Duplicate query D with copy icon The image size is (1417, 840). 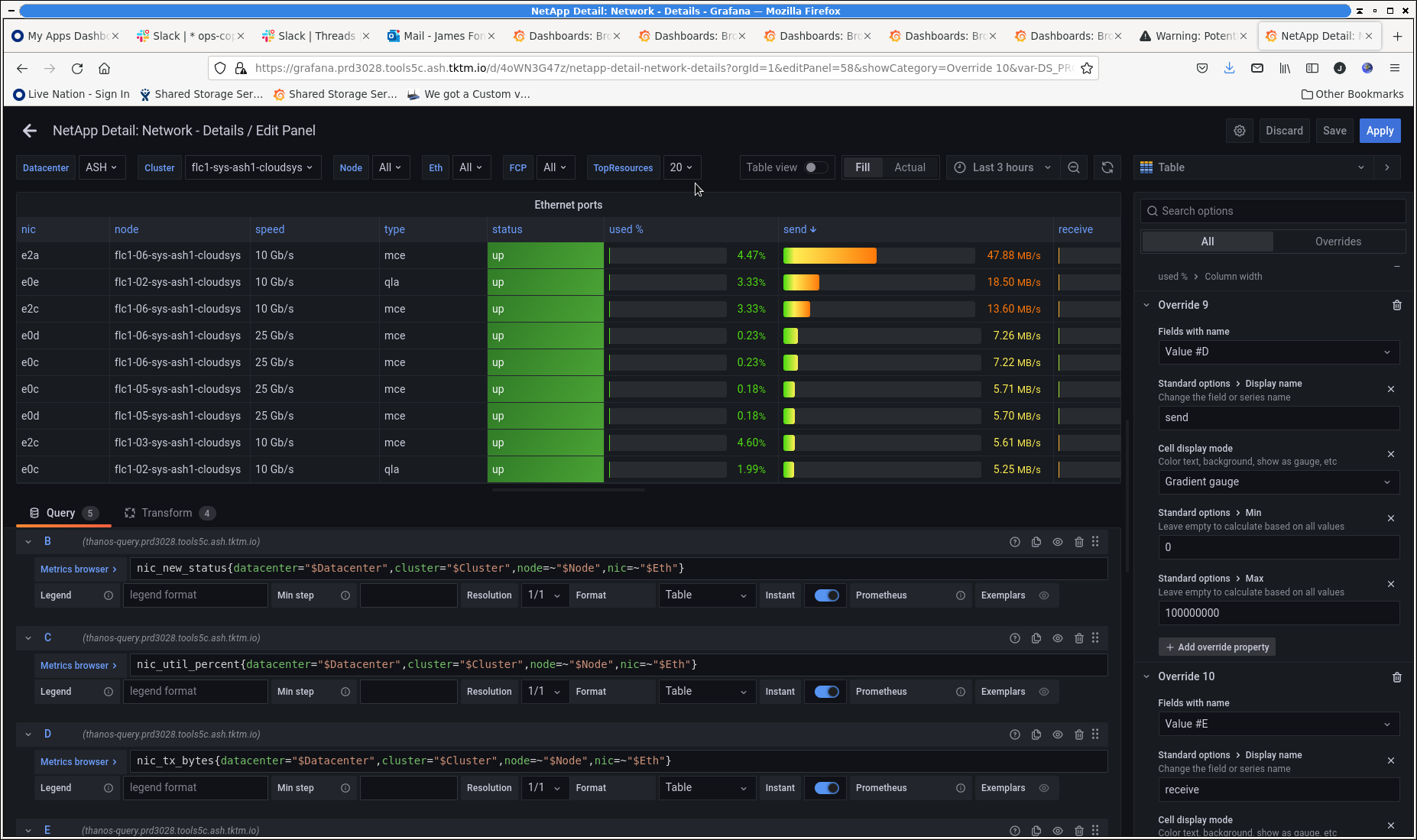point(1036,735)
